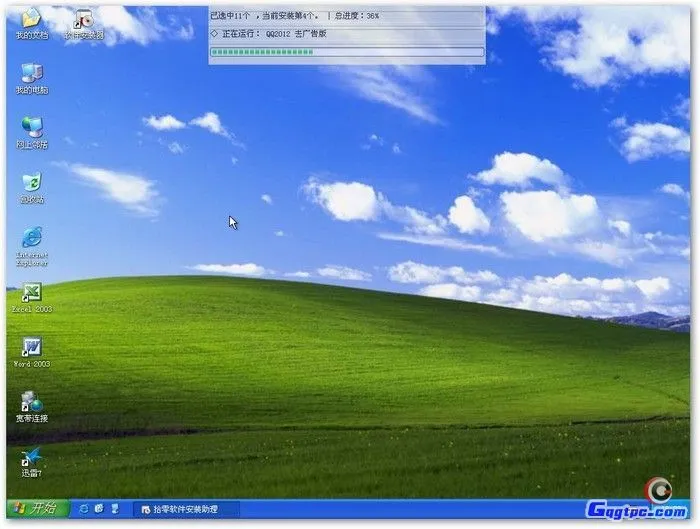The height and width of the screenshot is (529, 700).
Task: Click the show desktop quick launch icon
Action: [x=115, y=508]
